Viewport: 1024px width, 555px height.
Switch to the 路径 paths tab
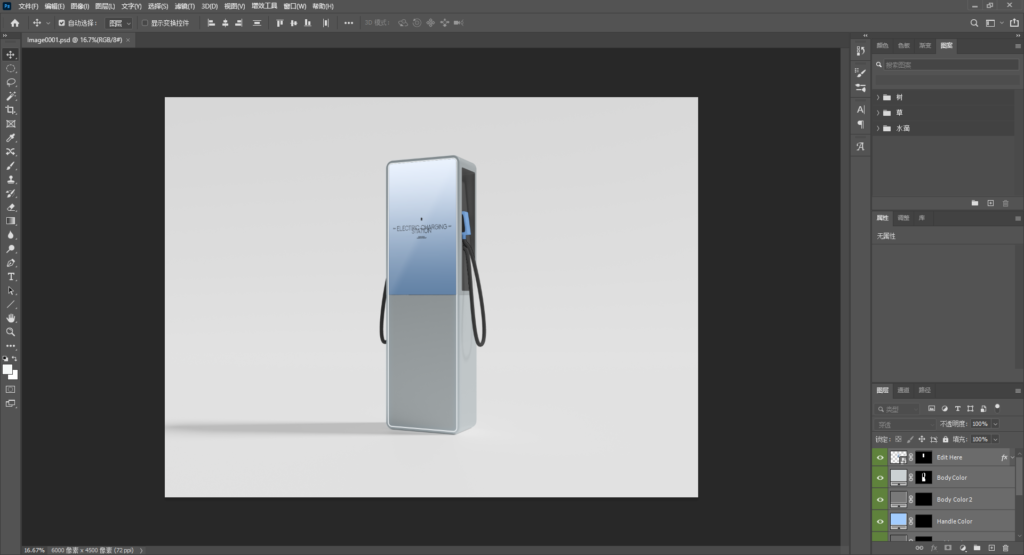[x=924, y=390]
